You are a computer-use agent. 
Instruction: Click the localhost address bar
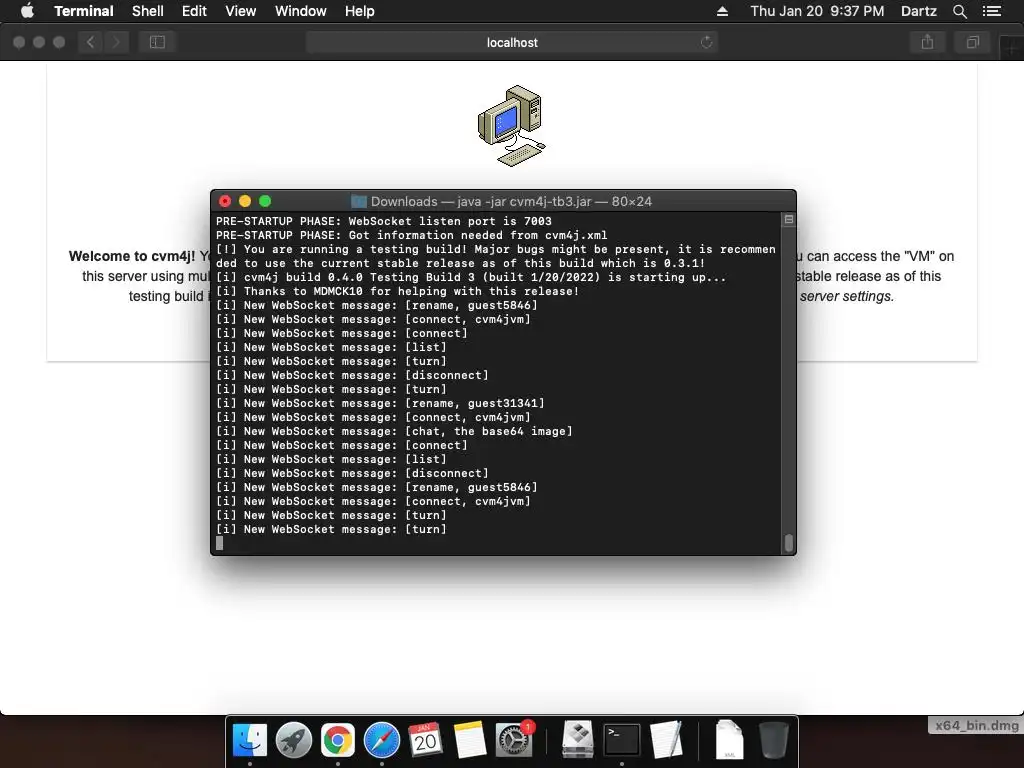tap(512, 42)
